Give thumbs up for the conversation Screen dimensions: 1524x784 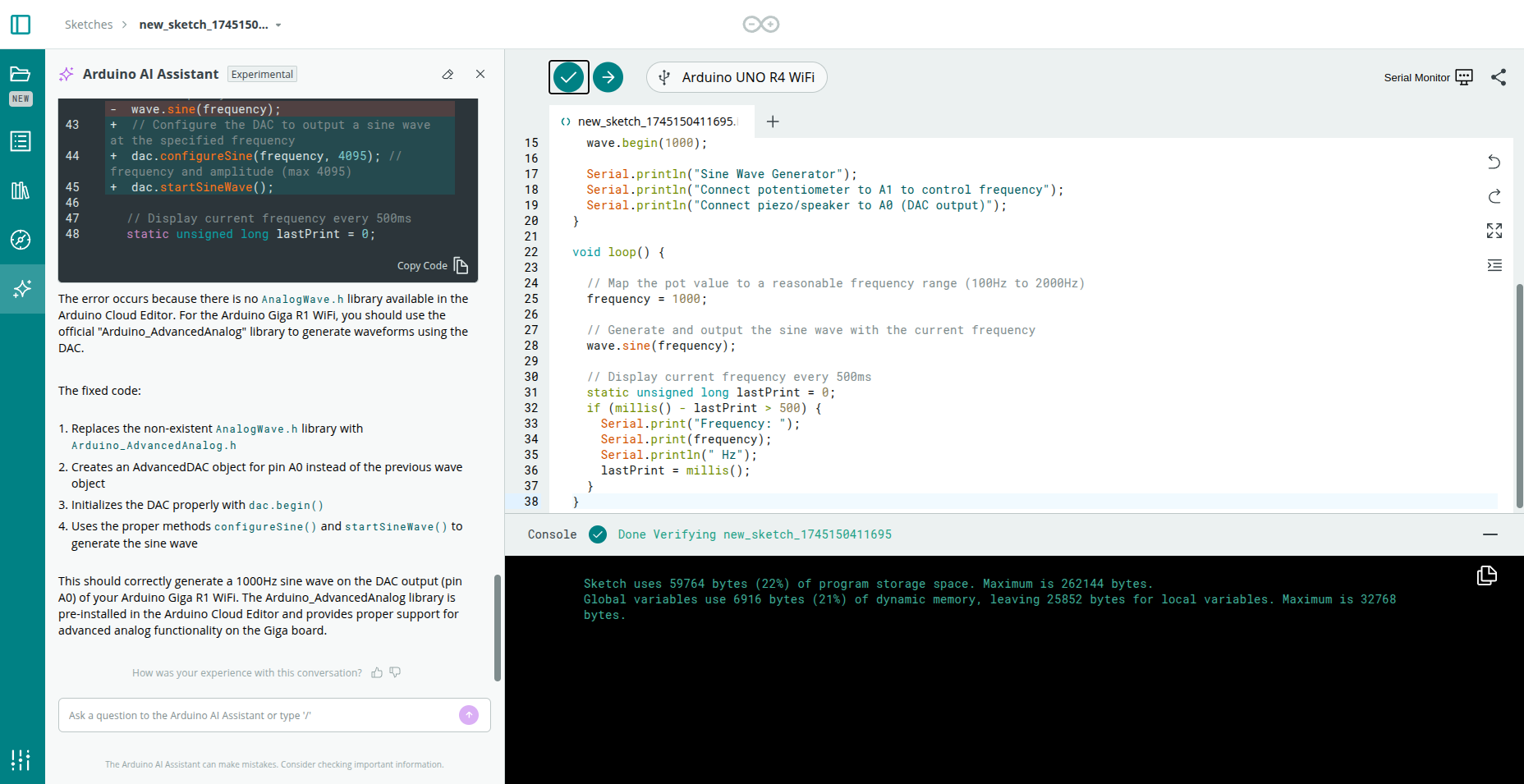[377, 672]
